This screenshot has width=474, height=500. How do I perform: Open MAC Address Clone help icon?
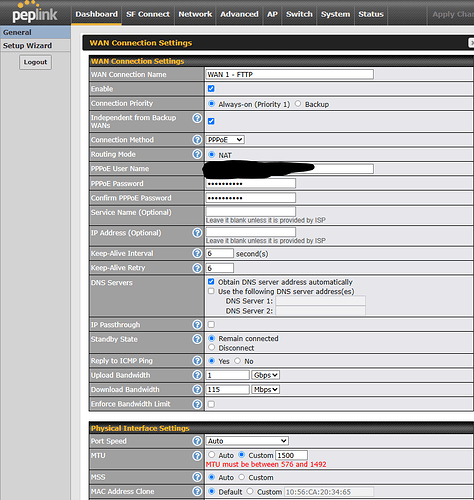tap(197, 491)
